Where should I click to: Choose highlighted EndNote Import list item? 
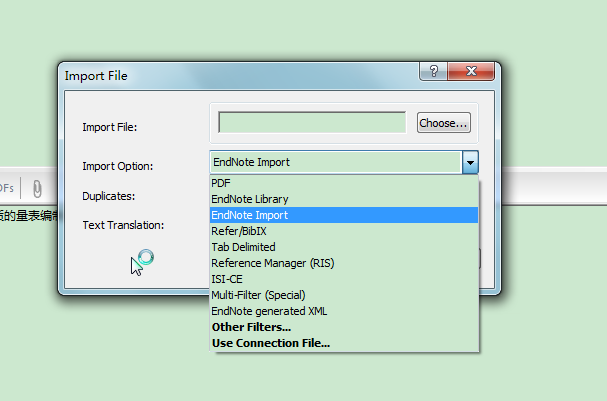[344, 215]
